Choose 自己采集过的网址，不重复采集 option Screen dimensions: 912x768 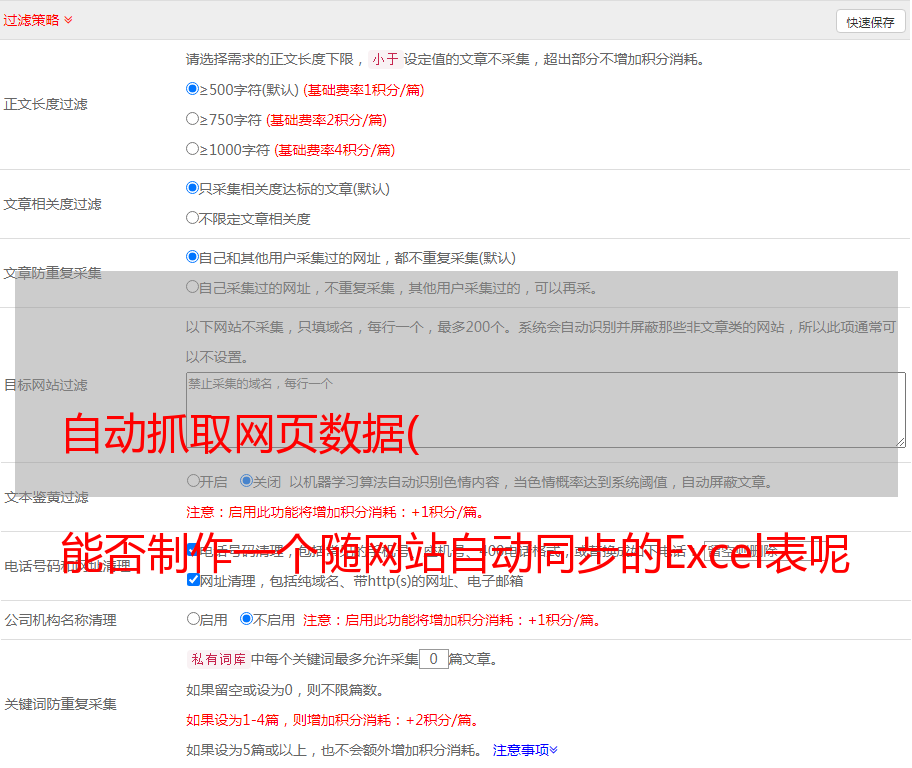pos(193,286)
